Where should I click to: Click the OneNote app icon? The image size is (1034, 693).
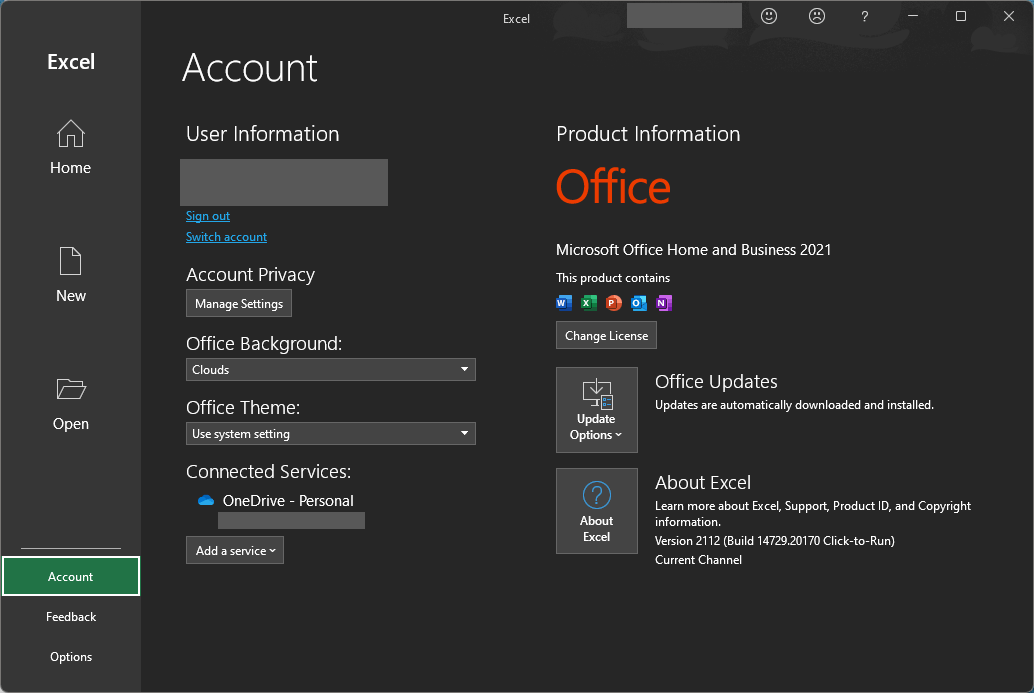click(664, 303)
